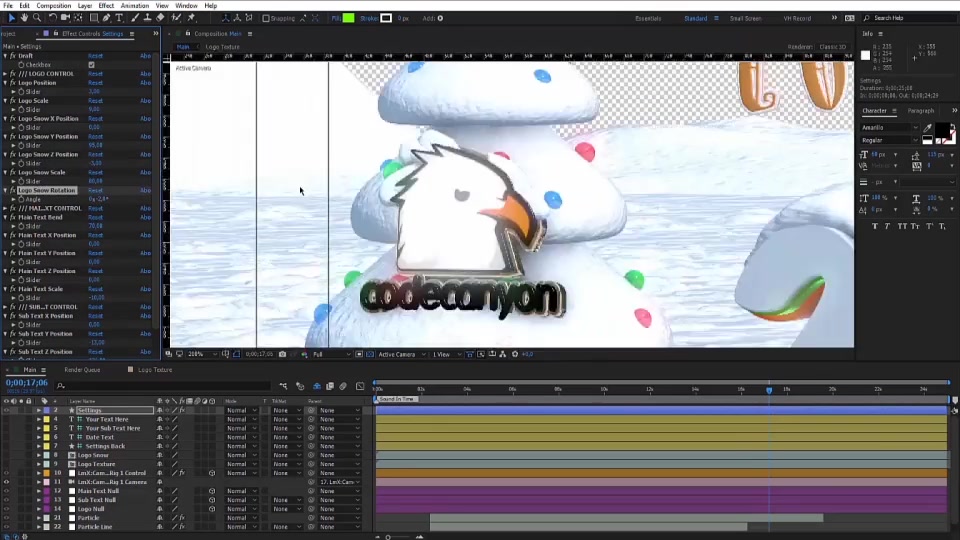960x540 pixels.
Task: Switch to the Small Screen workspace
Action: tap(745, 18)
